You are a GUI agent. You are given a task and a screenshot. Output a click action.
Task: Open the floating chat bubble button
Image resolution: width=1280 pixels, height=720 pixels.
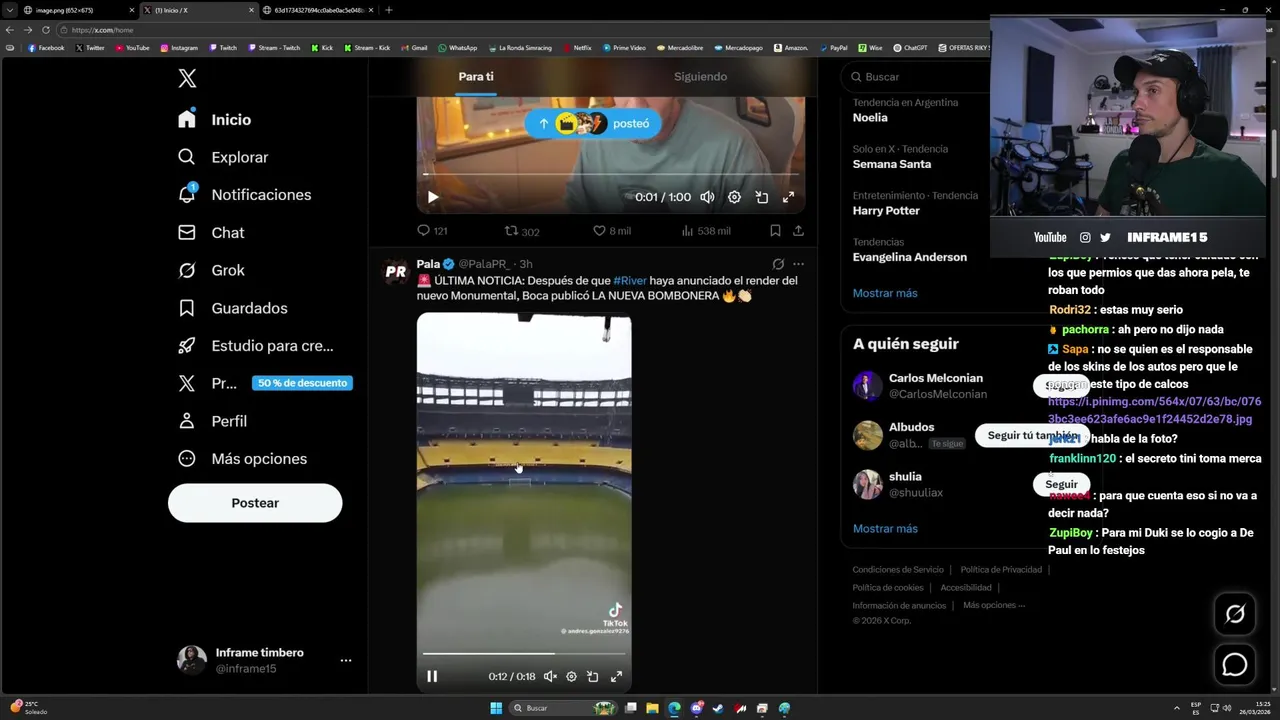[x=1235, y=664]
